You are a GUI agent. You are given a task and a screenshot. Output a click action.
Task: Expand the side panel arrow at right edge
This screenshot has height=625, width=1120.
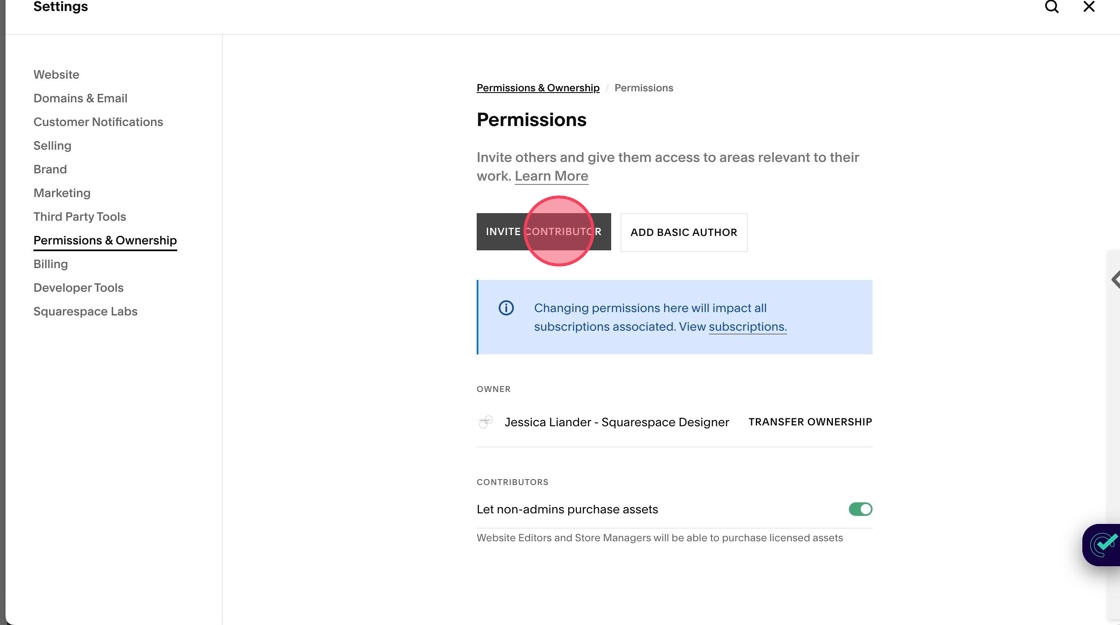1114,280
